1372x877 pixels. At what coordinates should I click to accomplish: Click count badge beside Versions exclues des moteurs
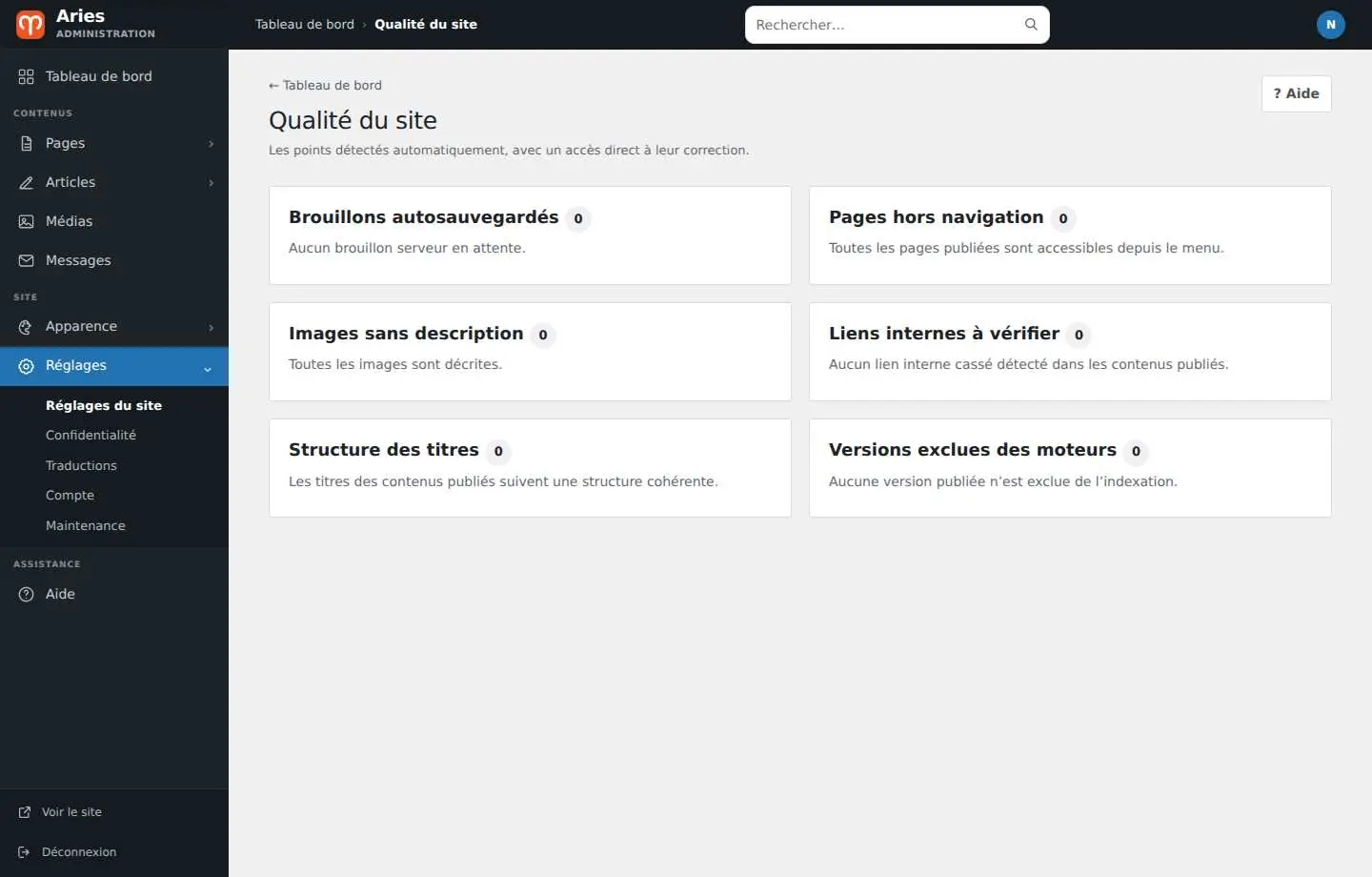(1136, 452)
